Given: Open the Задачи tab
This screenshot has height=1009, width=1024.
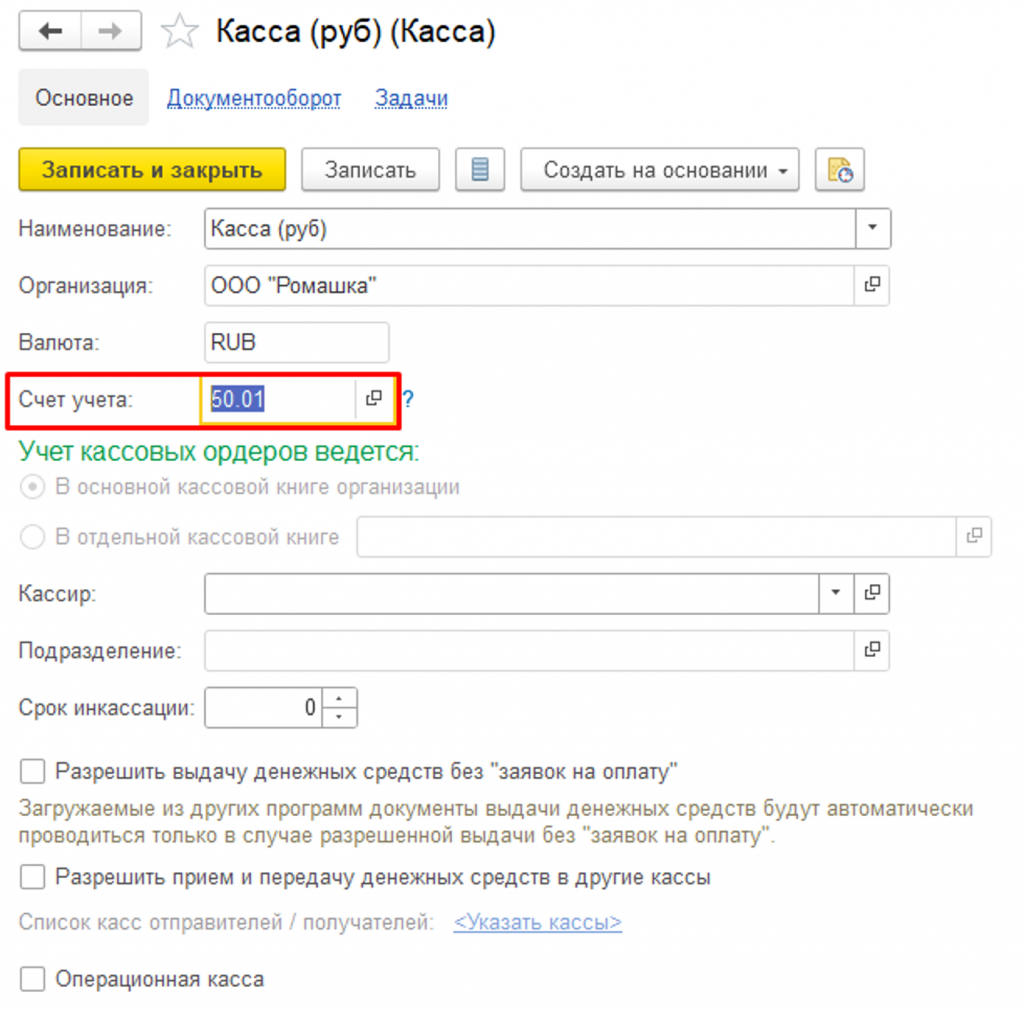Looking at the screenshot, I should (x=411, y=98).
